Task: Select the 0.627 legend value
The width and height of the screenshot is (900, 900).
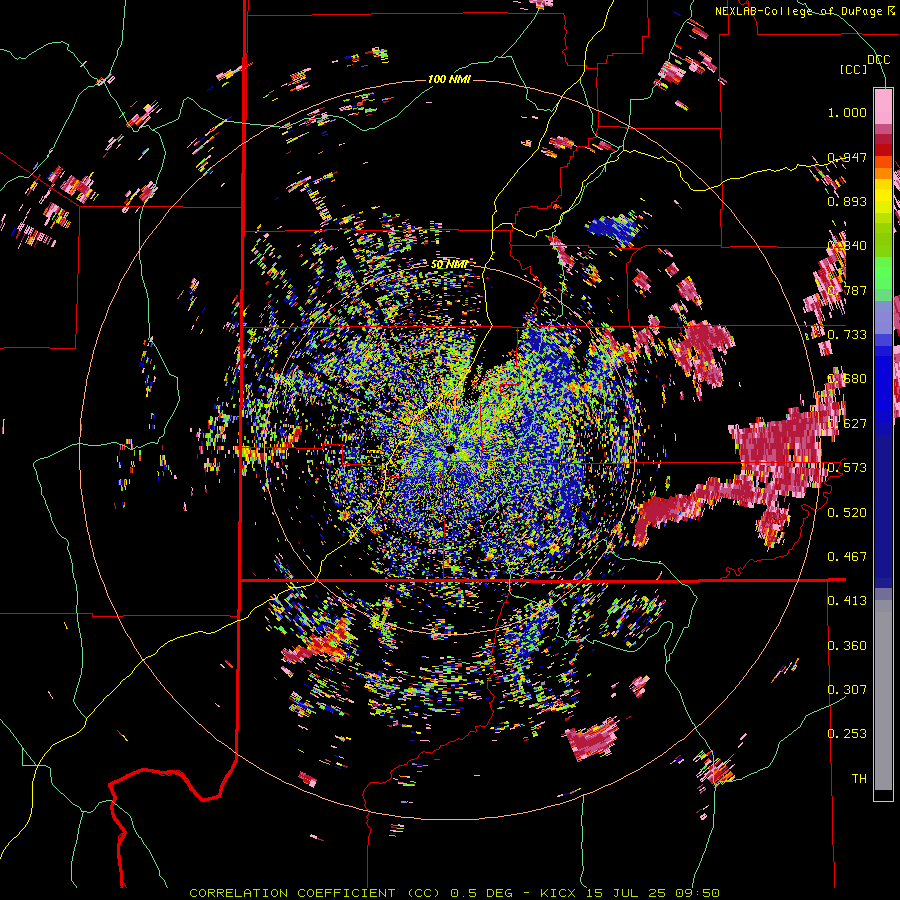Action: point(847,424)
